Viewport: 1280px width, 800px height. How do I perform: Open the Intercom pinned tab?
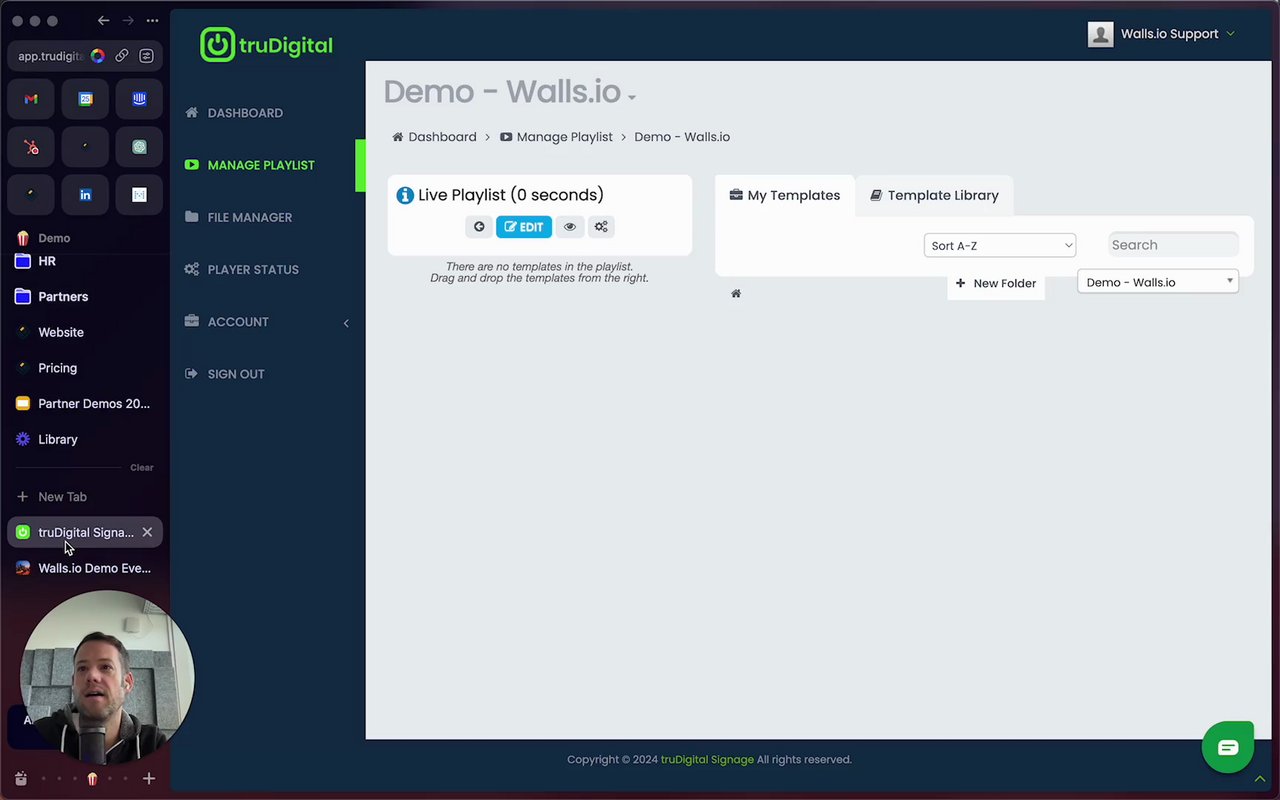point(139,99)
